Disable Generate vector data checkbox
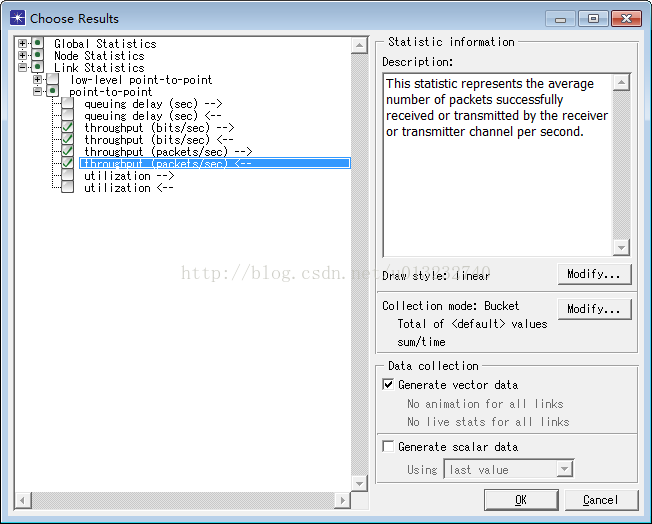Viewport: 652px width, 524px height. tap(388, 384)
